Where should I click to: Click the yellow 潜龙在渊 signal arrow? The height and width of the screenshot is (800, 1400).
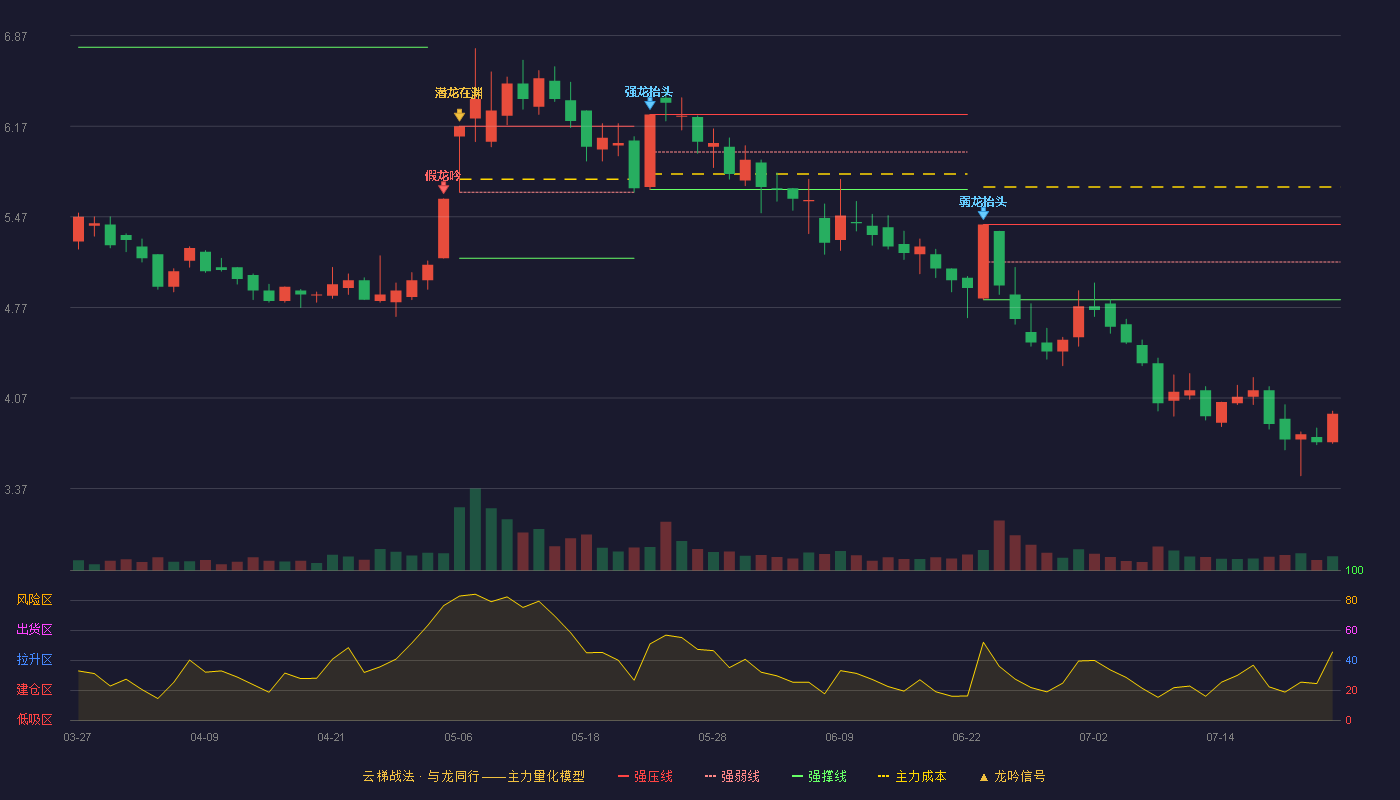[459, 116]
